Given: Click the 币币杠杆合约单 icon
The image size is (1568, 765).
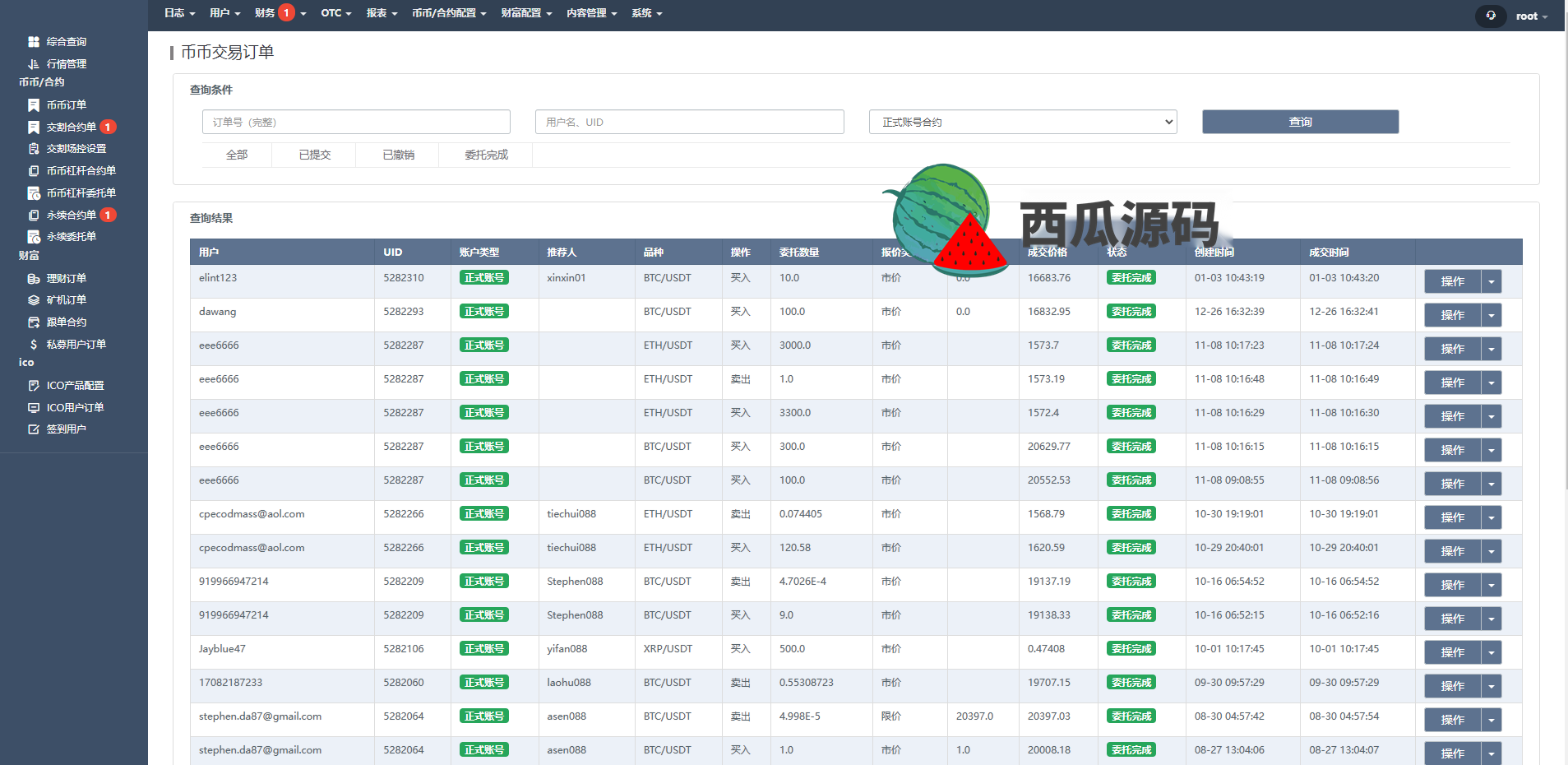Looking at the screenshot, I should pos(34,171).
